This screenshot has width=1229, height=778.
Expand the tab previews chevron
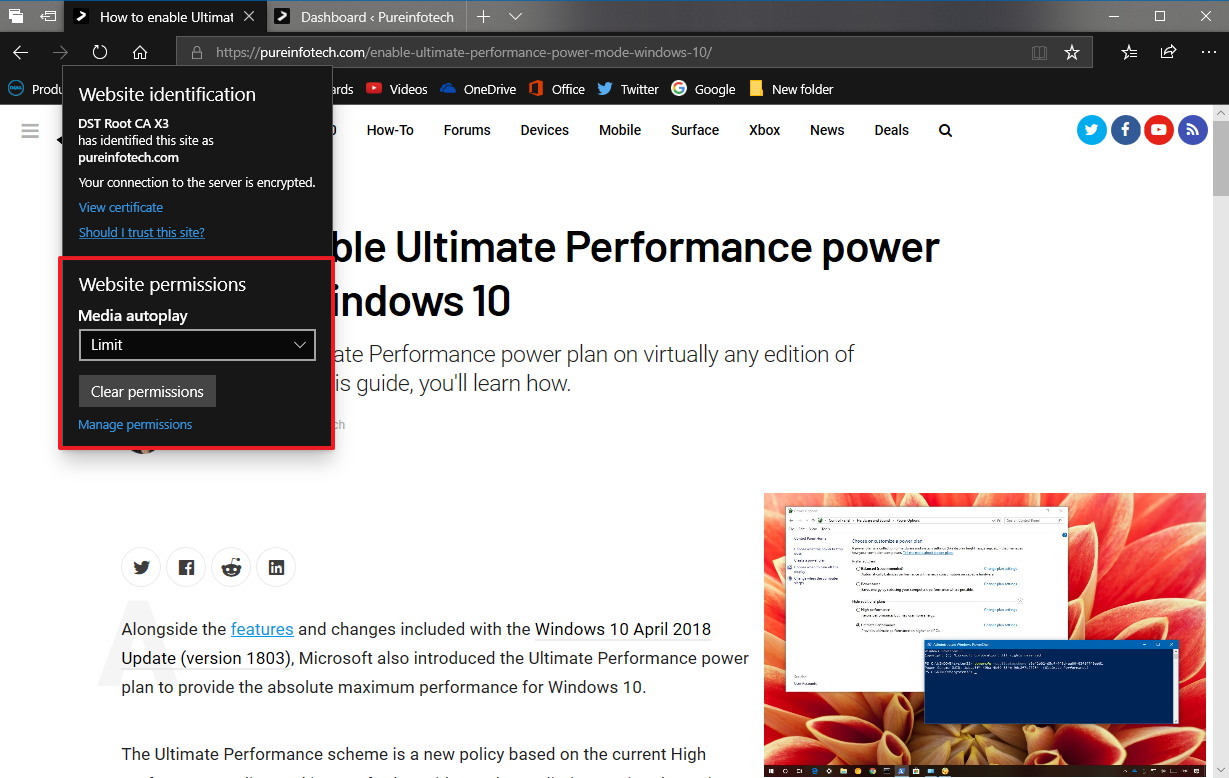pos(515,17)
